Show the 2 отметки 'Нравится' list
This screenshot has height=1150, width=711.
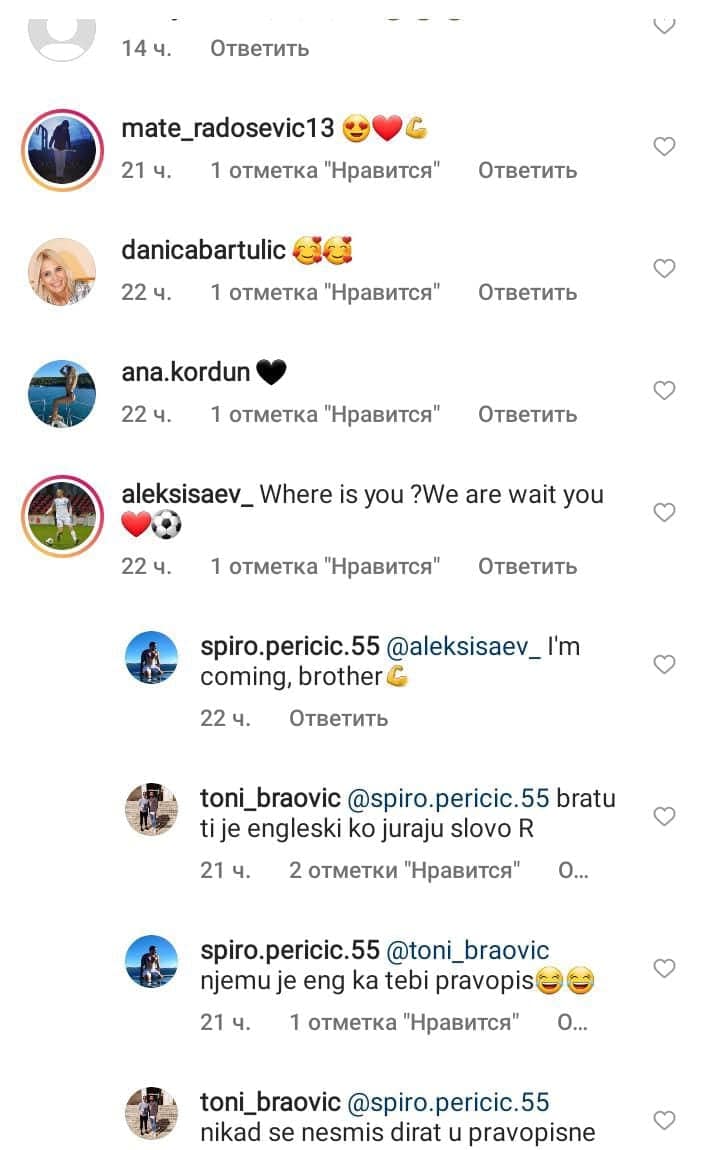coord(404,871)
